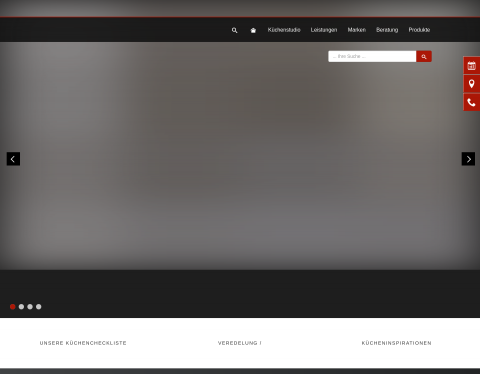The width and height of the screenshot is (480, 374).
Task: Focus the 'Ihre Suche' search field
Action: [372, 56]
